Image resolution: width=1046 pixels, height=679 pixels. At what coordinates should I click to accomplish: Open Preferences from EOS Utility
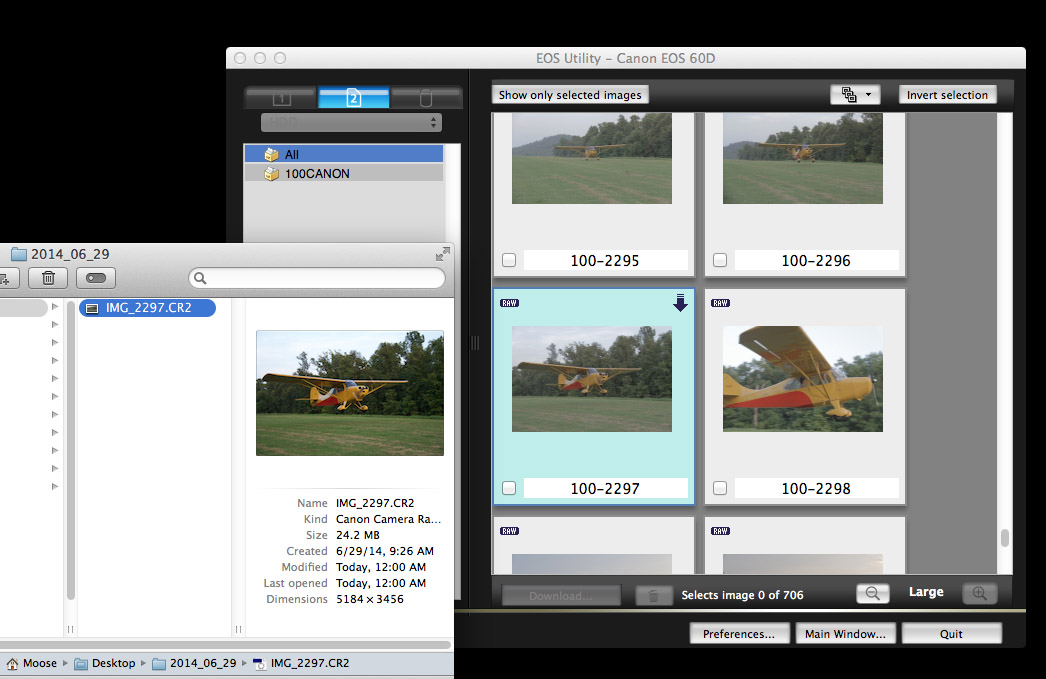pos(739,632)
